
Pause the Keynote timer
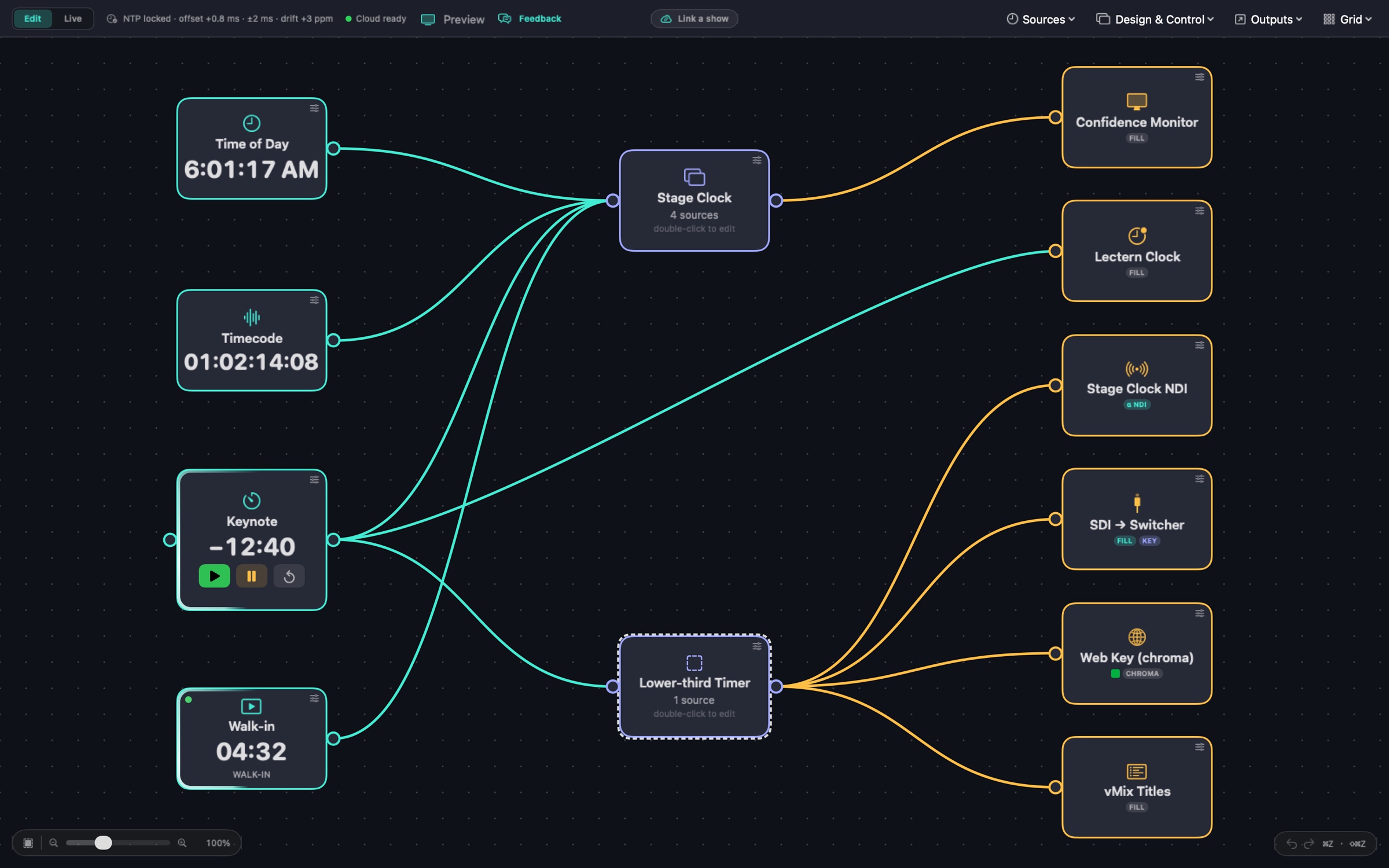tap(252, 576)
